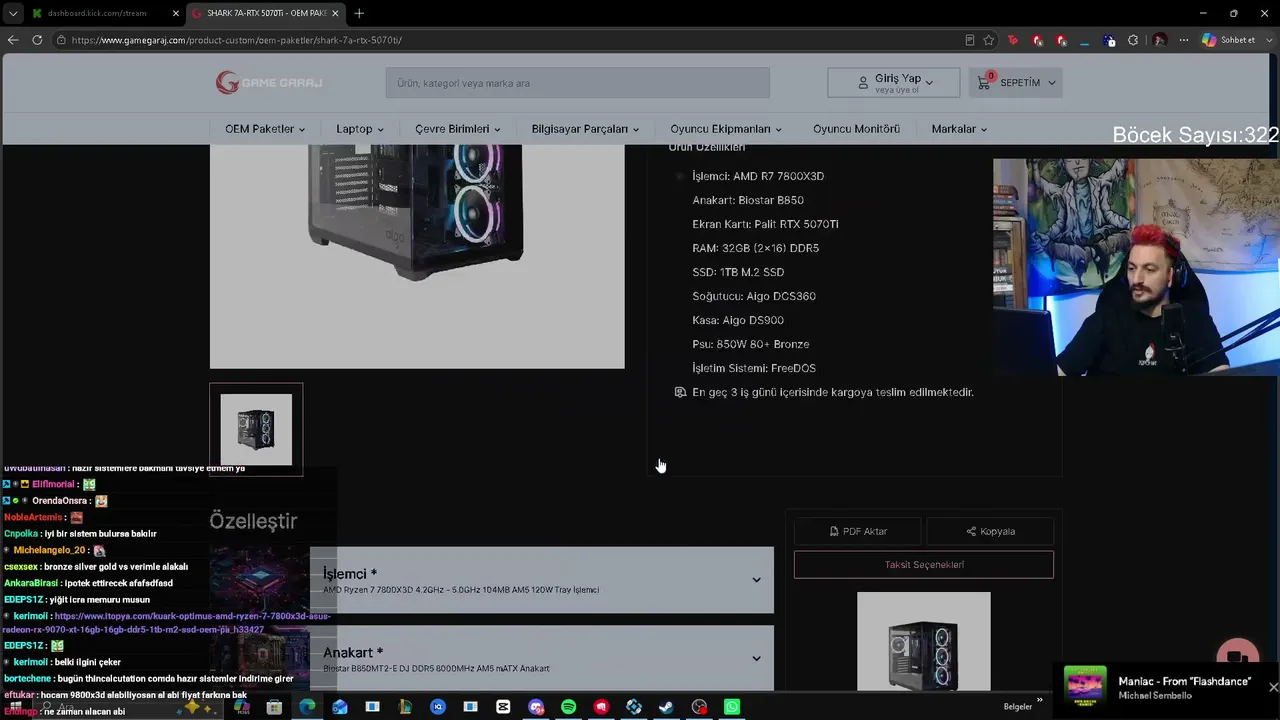
Task: Click the PDF Aktar button
Action: pos(859,531)
